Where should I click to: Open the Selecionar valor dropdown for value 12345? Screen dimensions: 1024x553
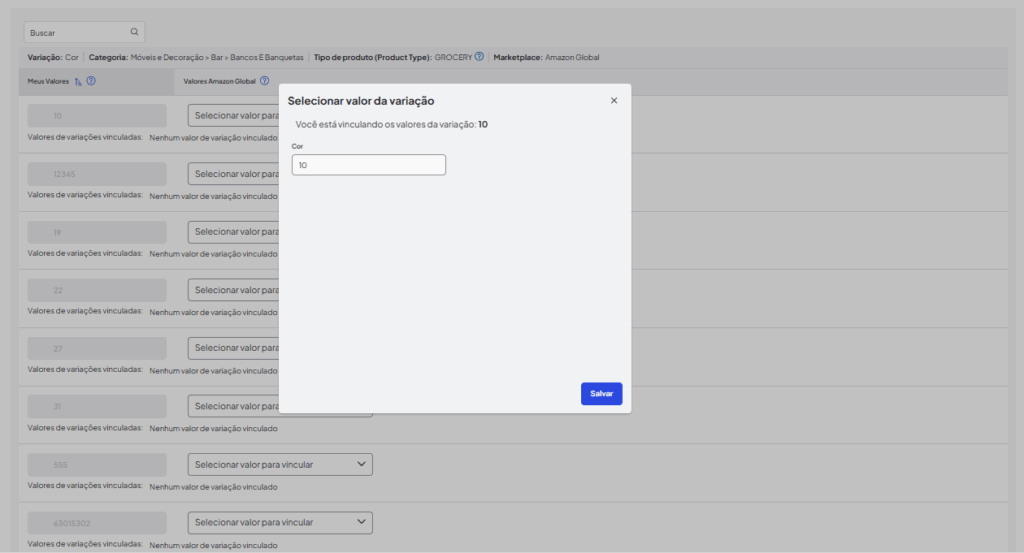coord(232,174)
